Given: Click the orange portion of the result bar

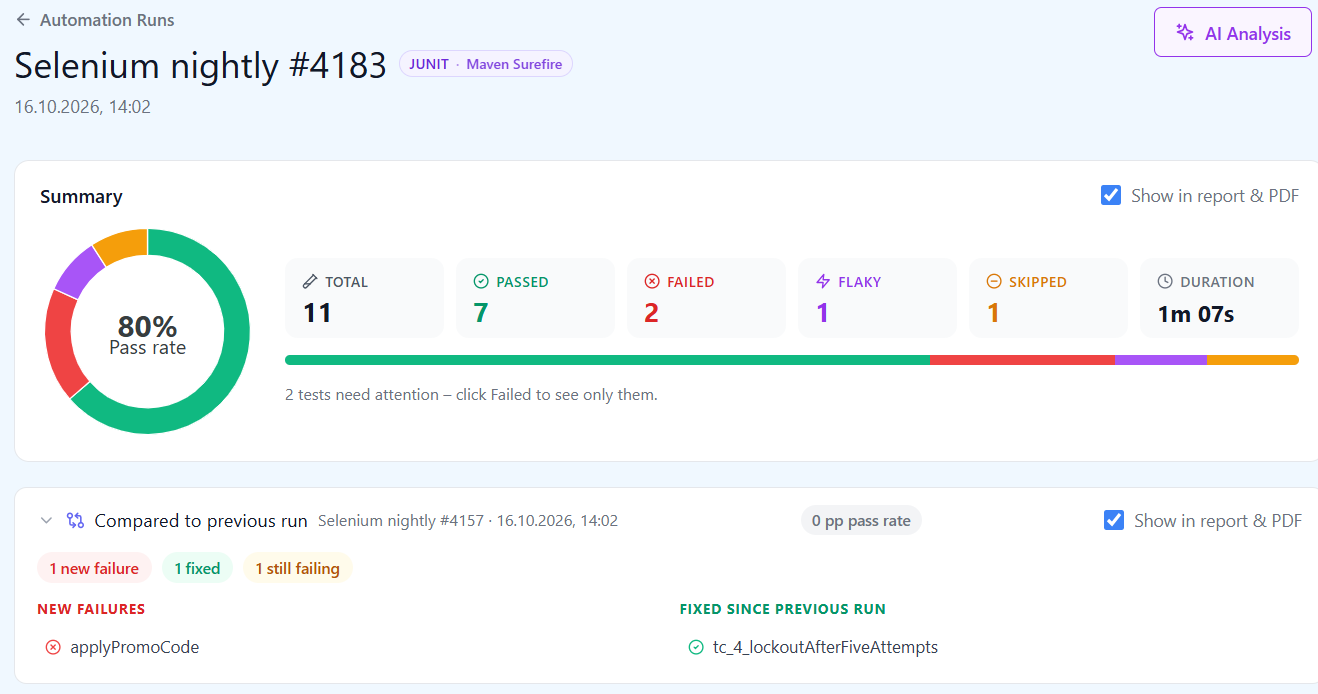Looking at the screenshot, I should [x=1253, y=360].
